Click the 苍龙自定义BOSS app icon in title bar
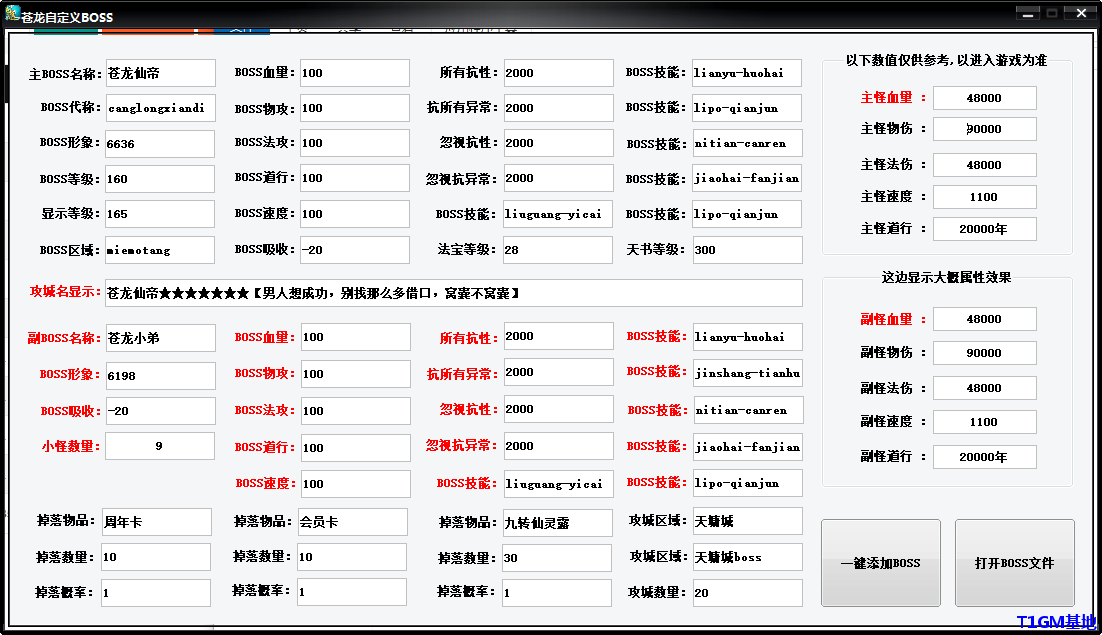 point(11,14)
